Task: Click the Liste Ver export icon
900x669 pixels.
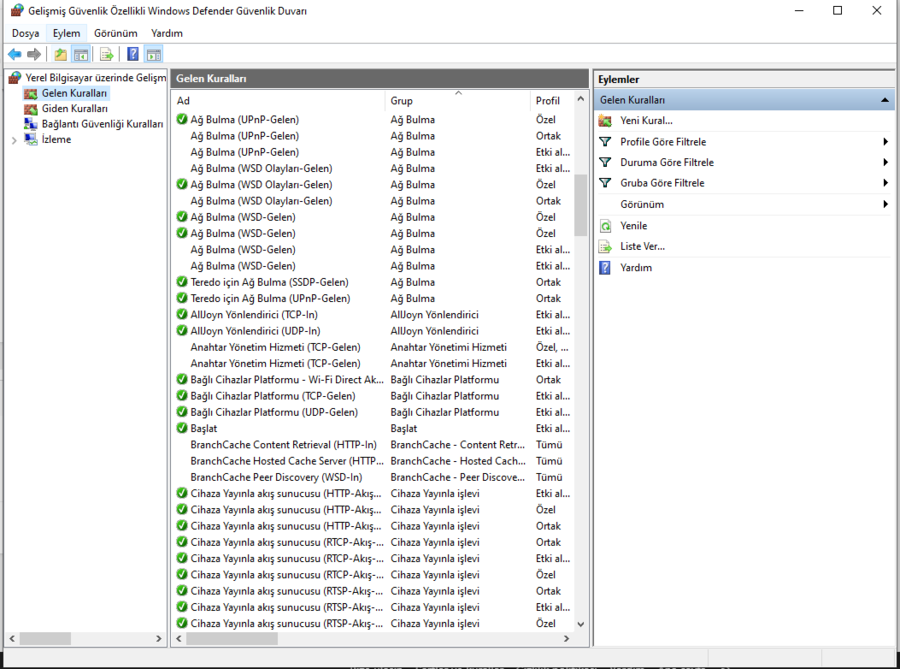Action: (x=605, y=246)
